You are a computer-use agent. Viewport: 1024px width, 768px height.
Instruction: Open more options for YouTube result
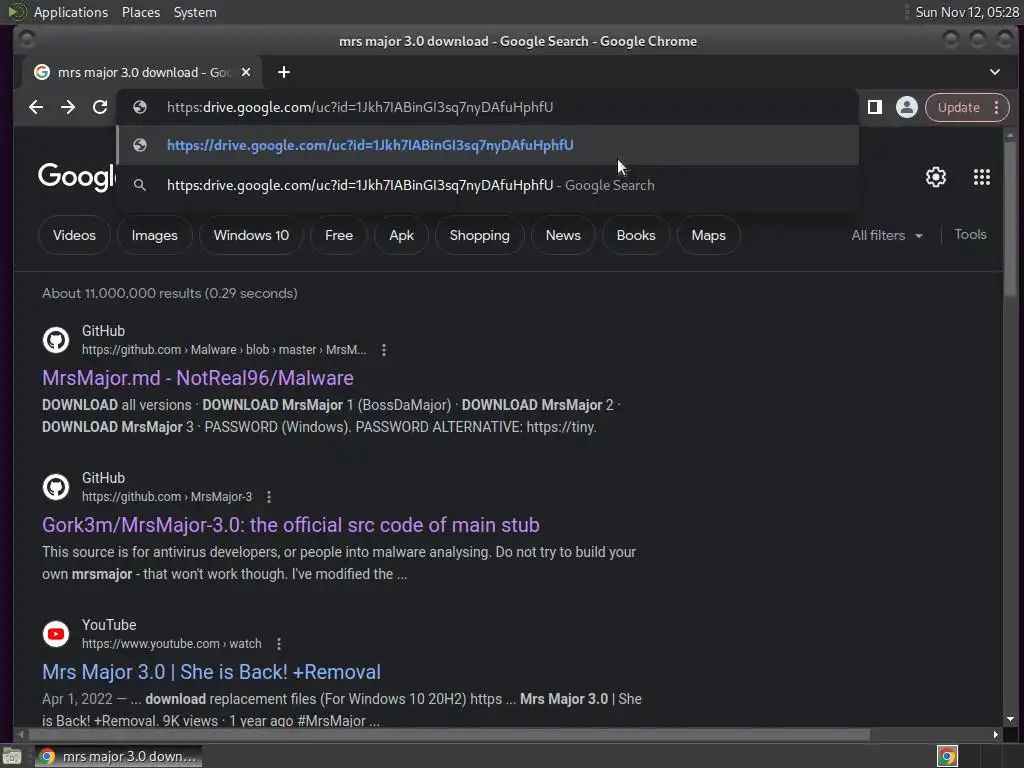click(279, 644)
